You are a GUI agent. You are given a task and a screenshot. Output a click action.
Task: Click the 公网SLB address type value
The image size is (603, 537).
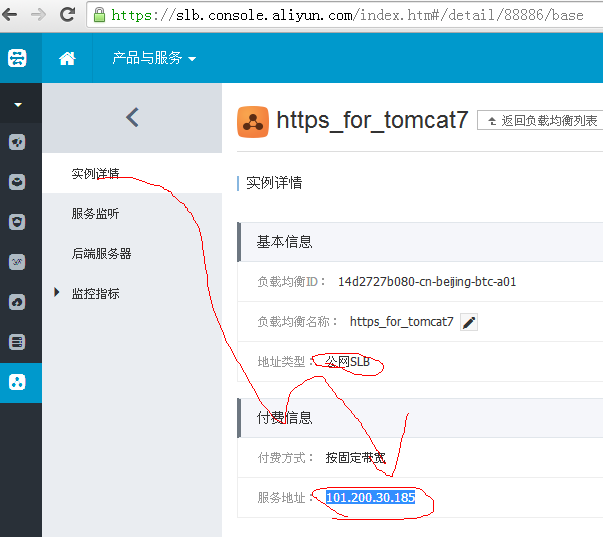tap(348, 362)
